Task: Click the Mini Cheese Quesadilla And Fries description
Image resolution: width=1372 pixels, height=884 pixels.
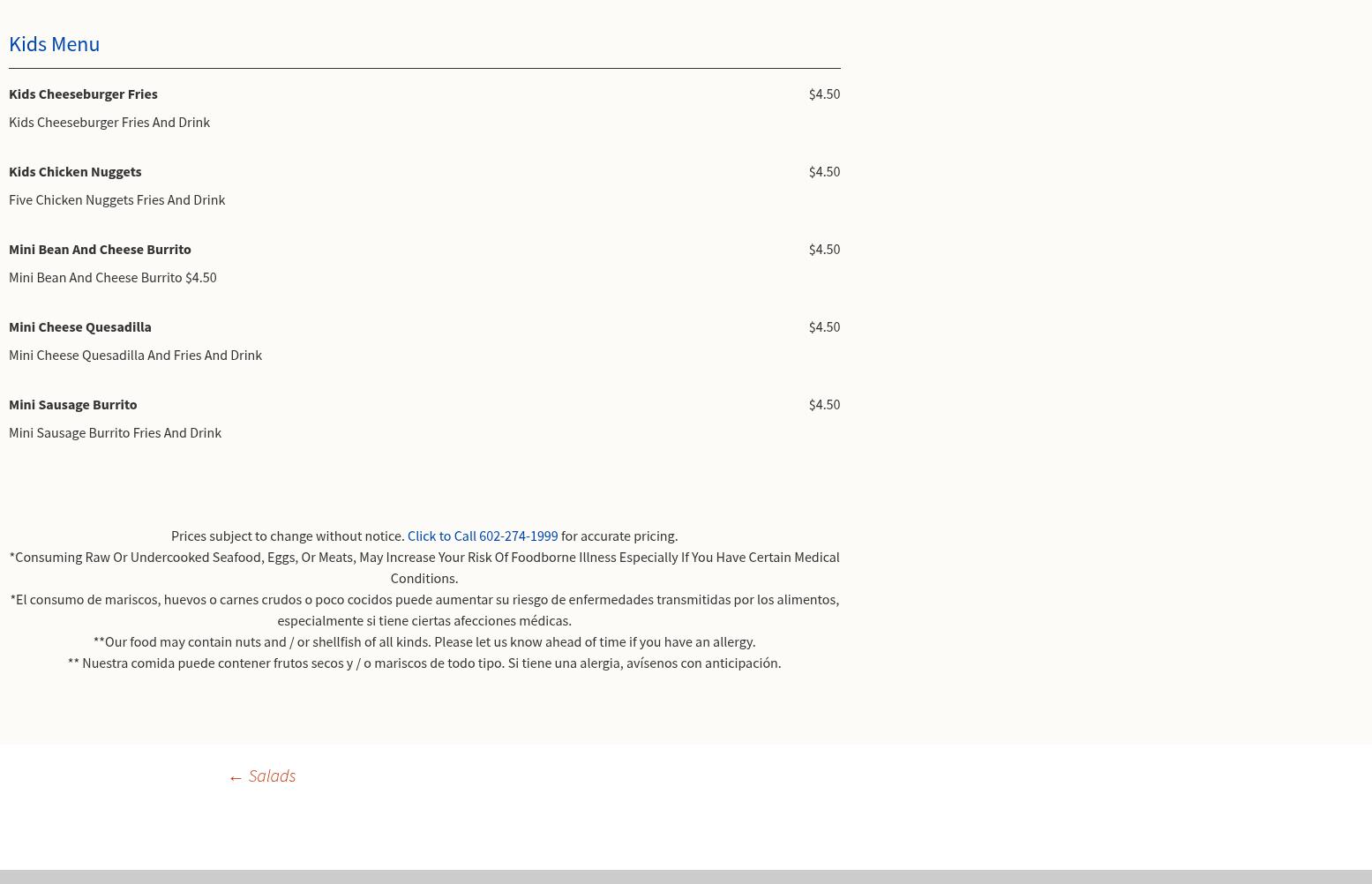Action: click(135, 355)
